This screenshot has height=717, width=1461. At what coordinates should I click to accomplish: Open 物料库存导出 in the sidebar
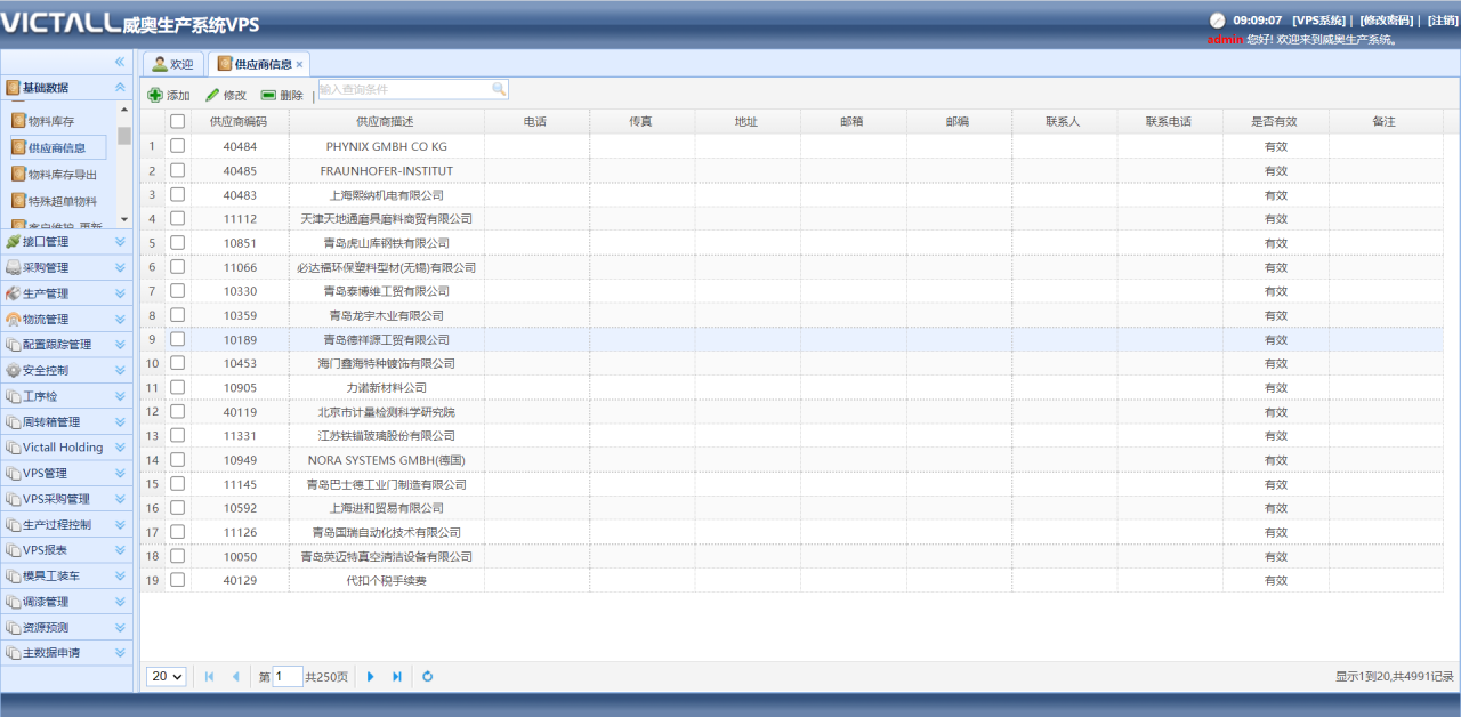[x=62, y=175]
